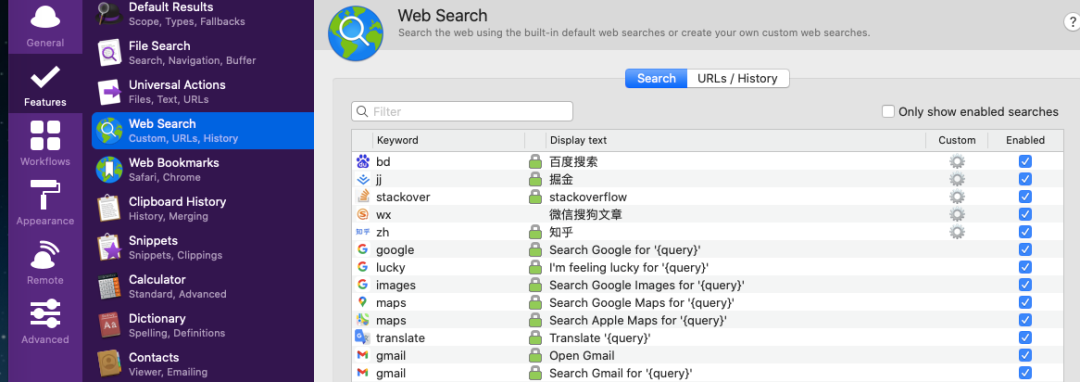
Task: Click the Baidu icon in bd row
Action: click(x=363, y=162)
